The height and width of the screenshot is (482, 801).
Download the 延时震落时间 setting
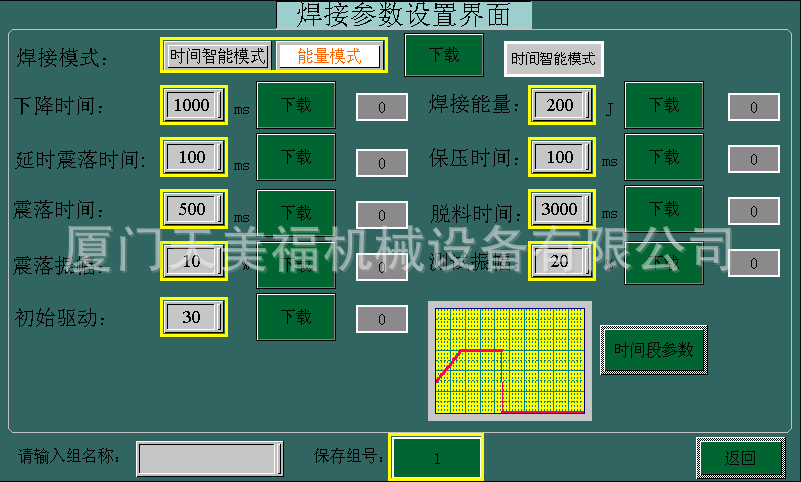point(296,157)
